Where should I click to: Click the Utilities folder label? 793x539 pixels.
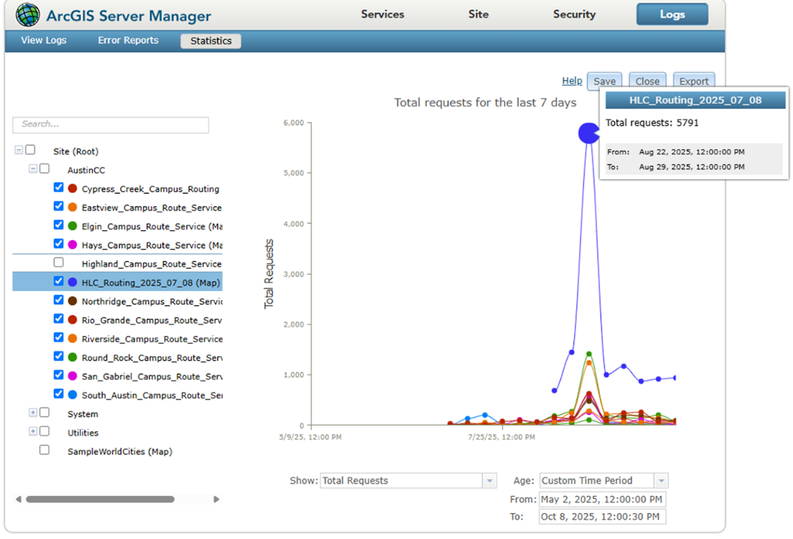coord(83,433)
